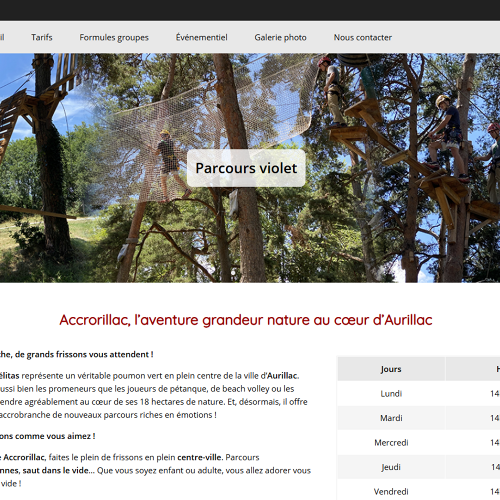Click the Parcours violet banner label
Viewport: 500px width, 500px height.
tap(246, 168)
